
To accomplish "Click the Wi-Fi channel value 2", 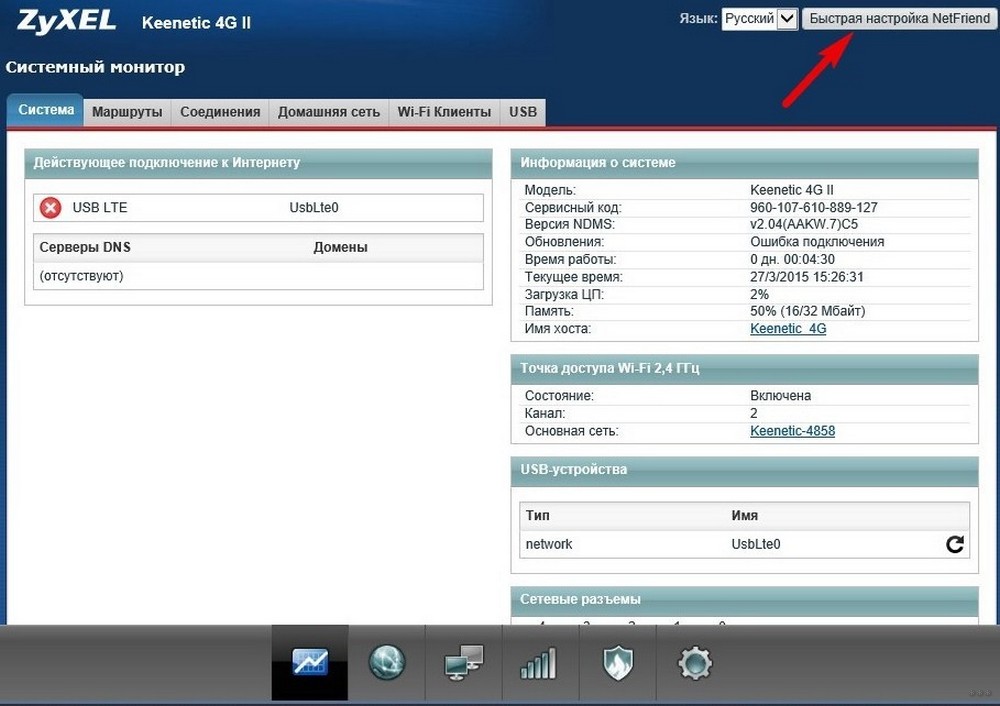I will click(x=754, y=413).
